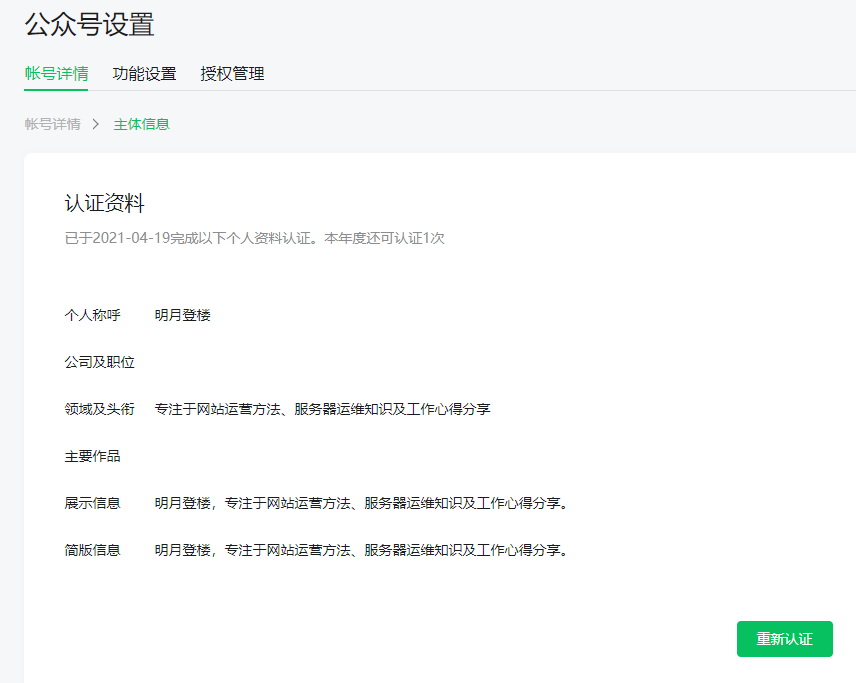This screenshot has height=683, width=856.
Task: Open the 授权管理 tab
Action: click(x=232, y=73)
